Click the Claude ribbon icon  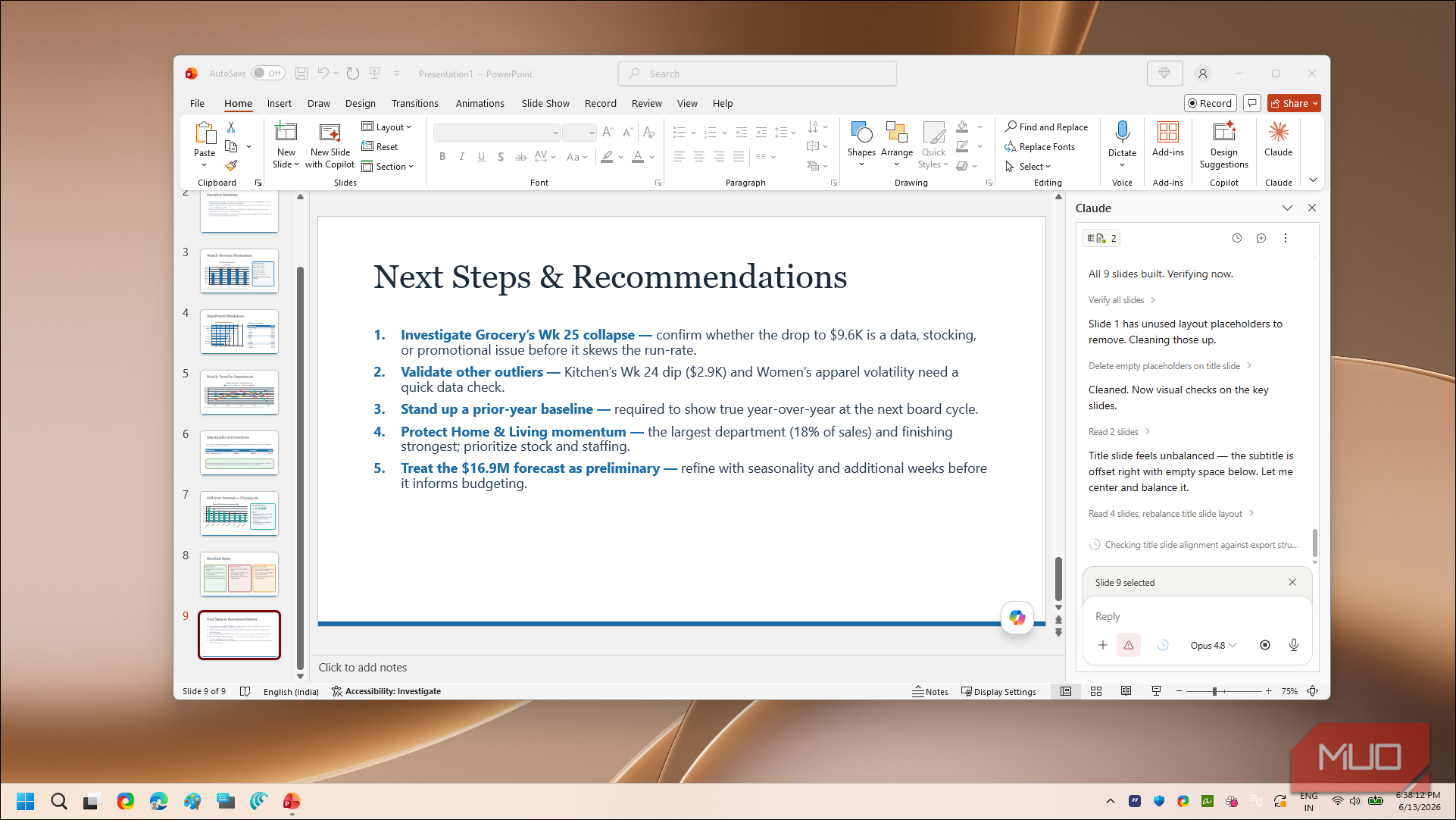pyautogui.click(x=1278, y=132)
